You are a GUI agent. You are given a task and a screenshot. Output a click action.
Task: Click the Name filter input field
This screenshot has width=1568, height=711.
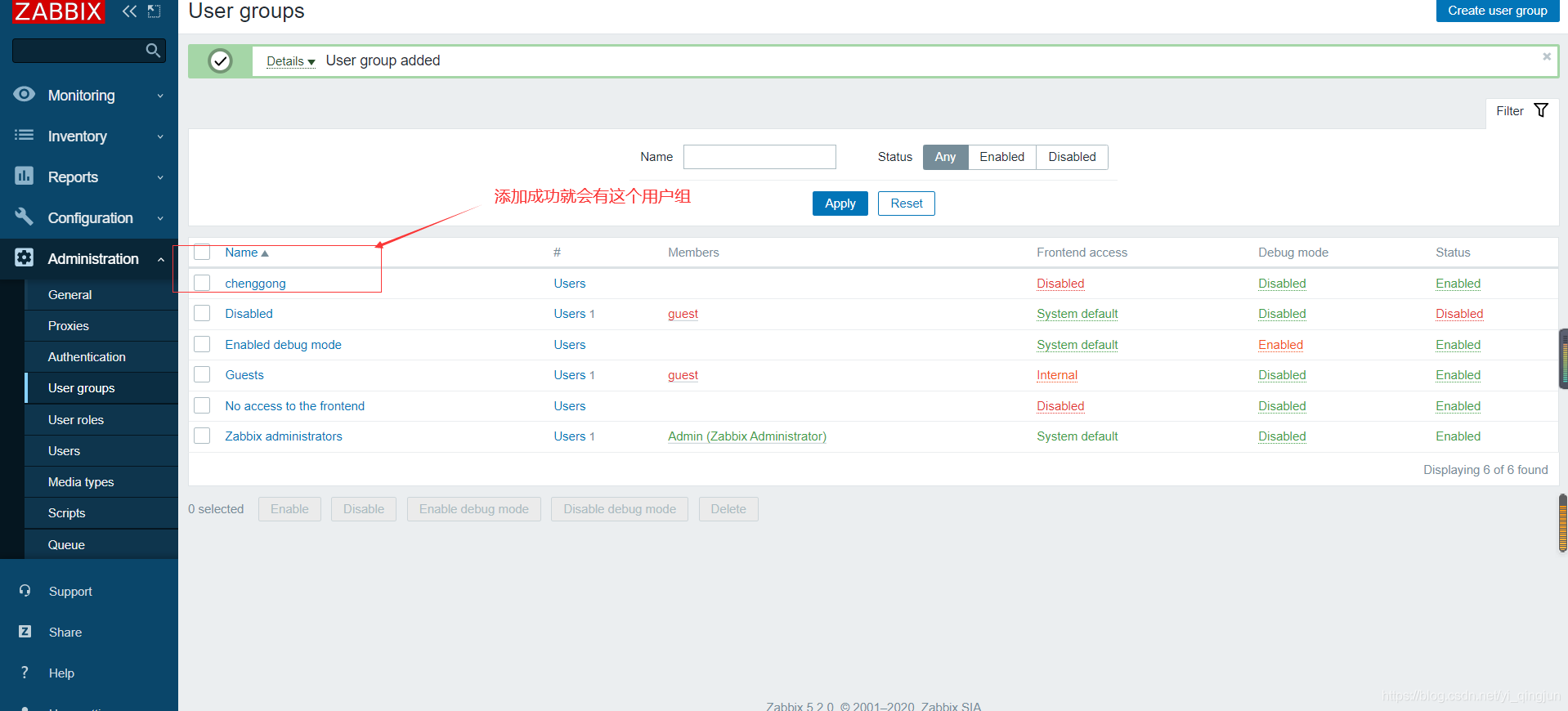pos(759,157)
